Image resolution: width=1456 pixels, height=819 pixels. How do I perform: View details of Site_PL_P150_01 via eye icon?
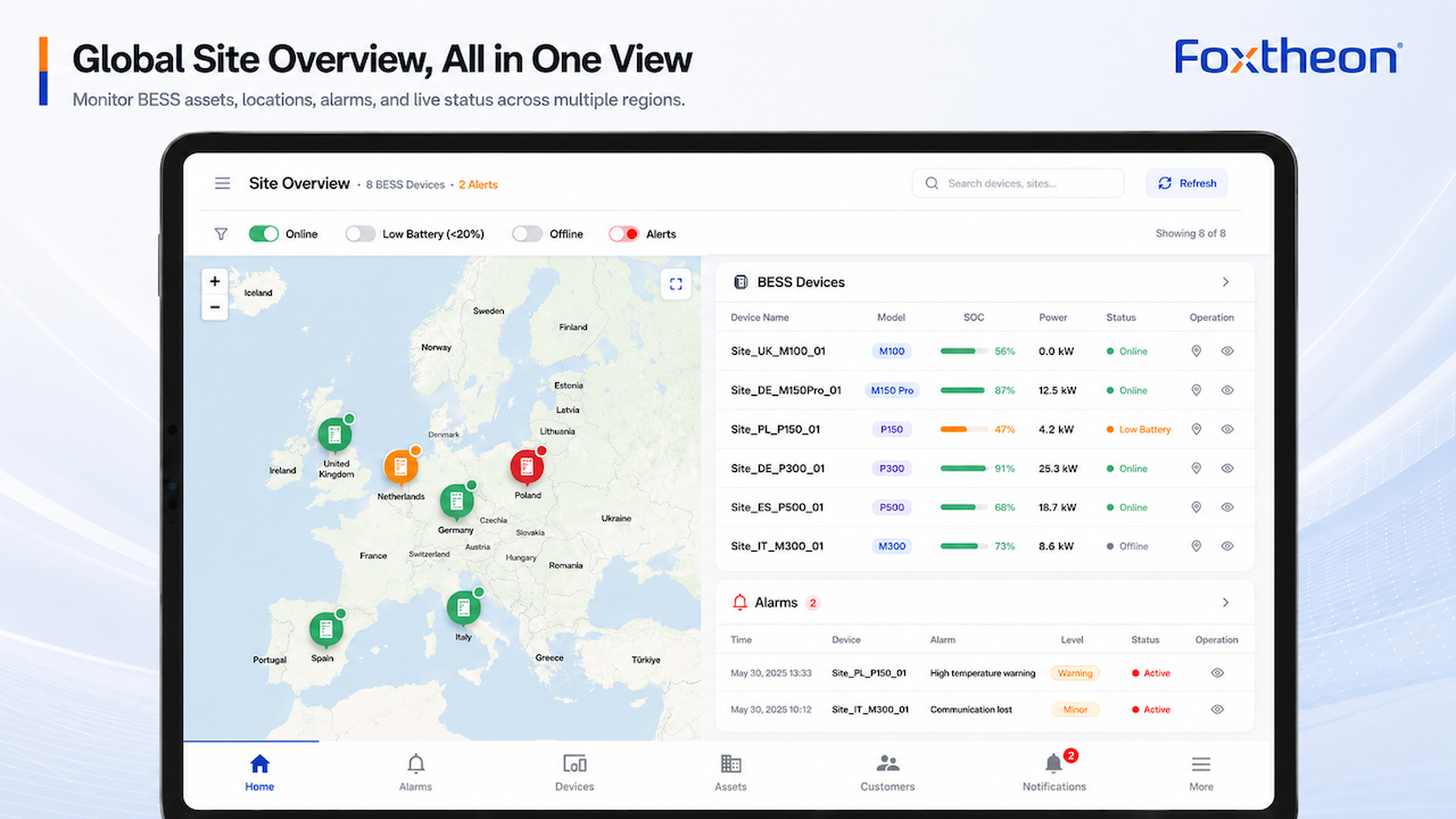pyautogui.click(x=1227, y=429)
